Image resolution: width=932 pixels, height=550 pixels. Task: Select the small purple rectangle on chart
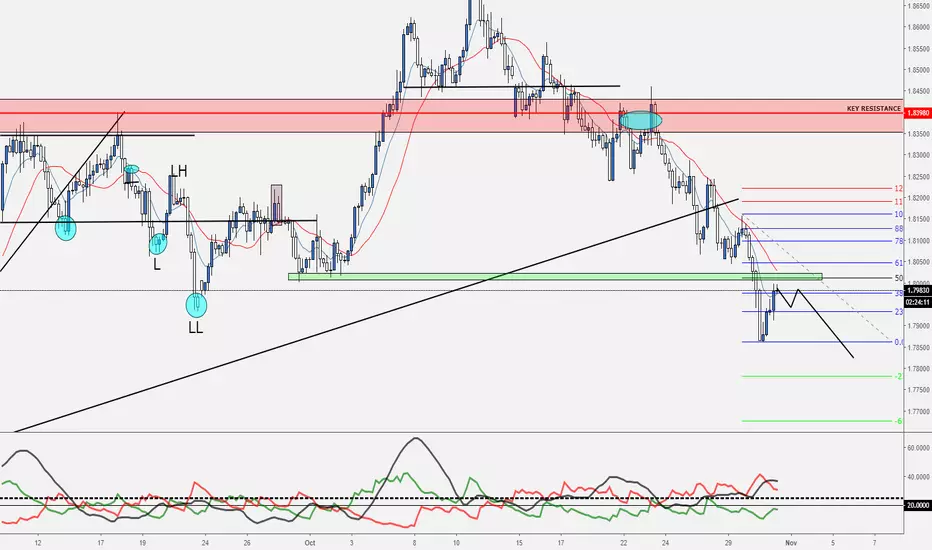276,205
